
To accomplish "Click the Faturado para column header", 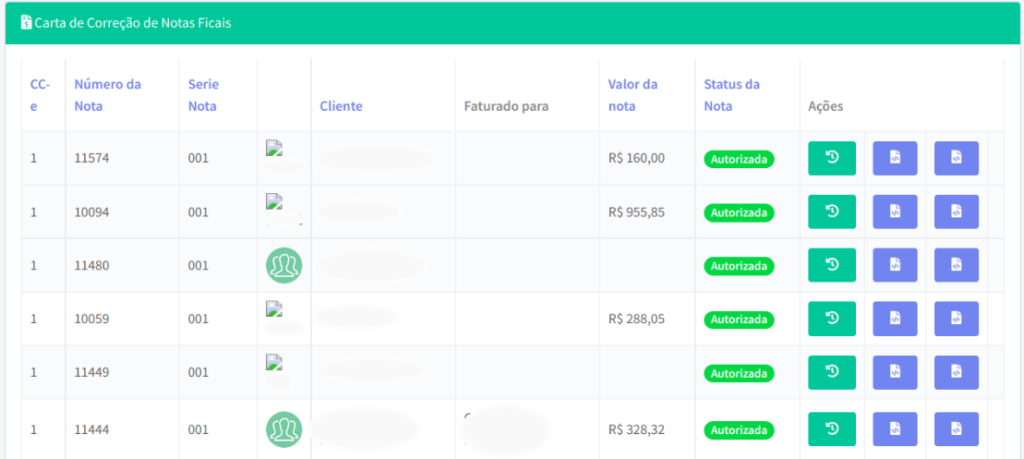I will (x=506, y=106).
